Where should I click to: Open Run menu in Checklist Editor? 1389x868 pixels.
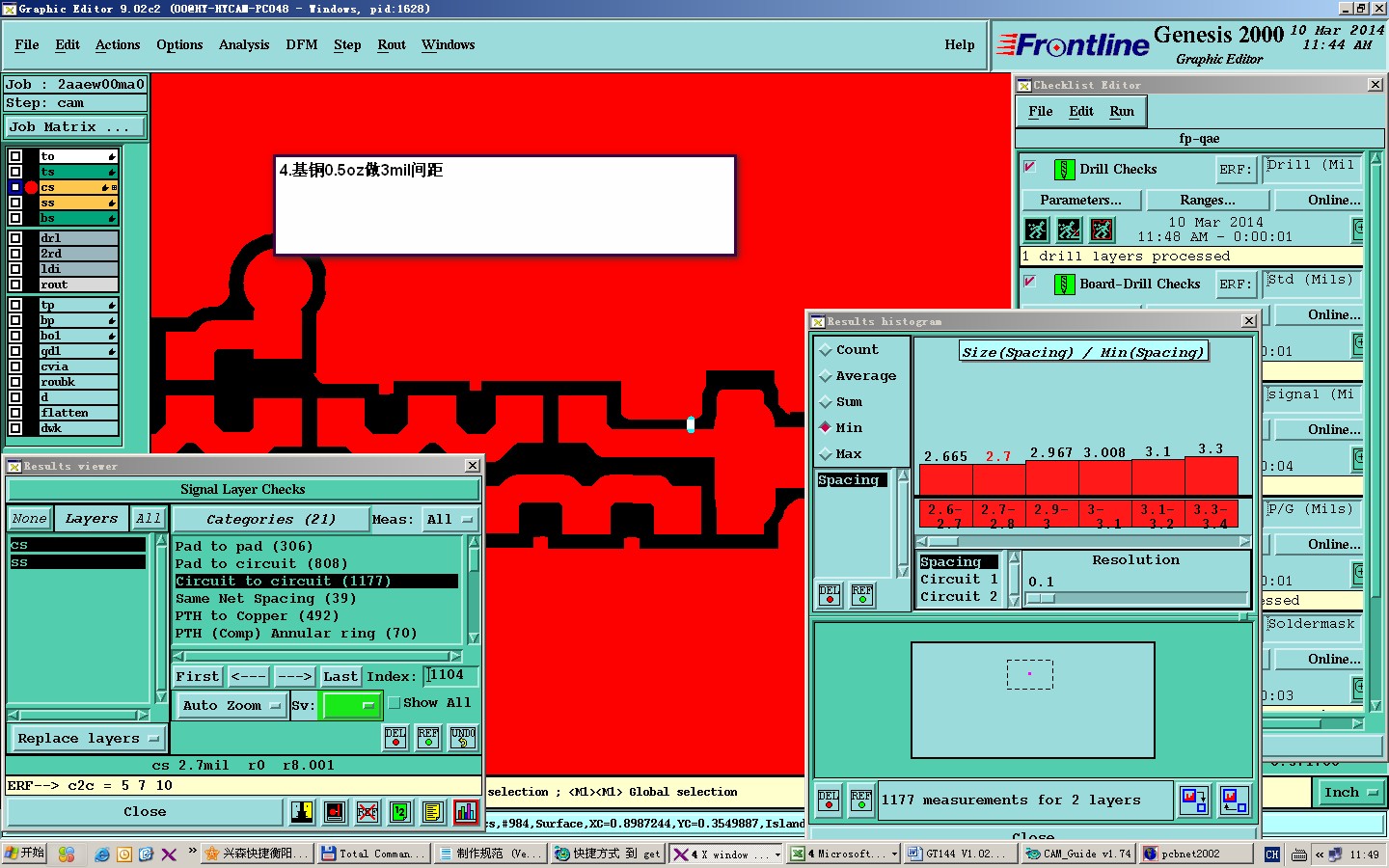1122,112
